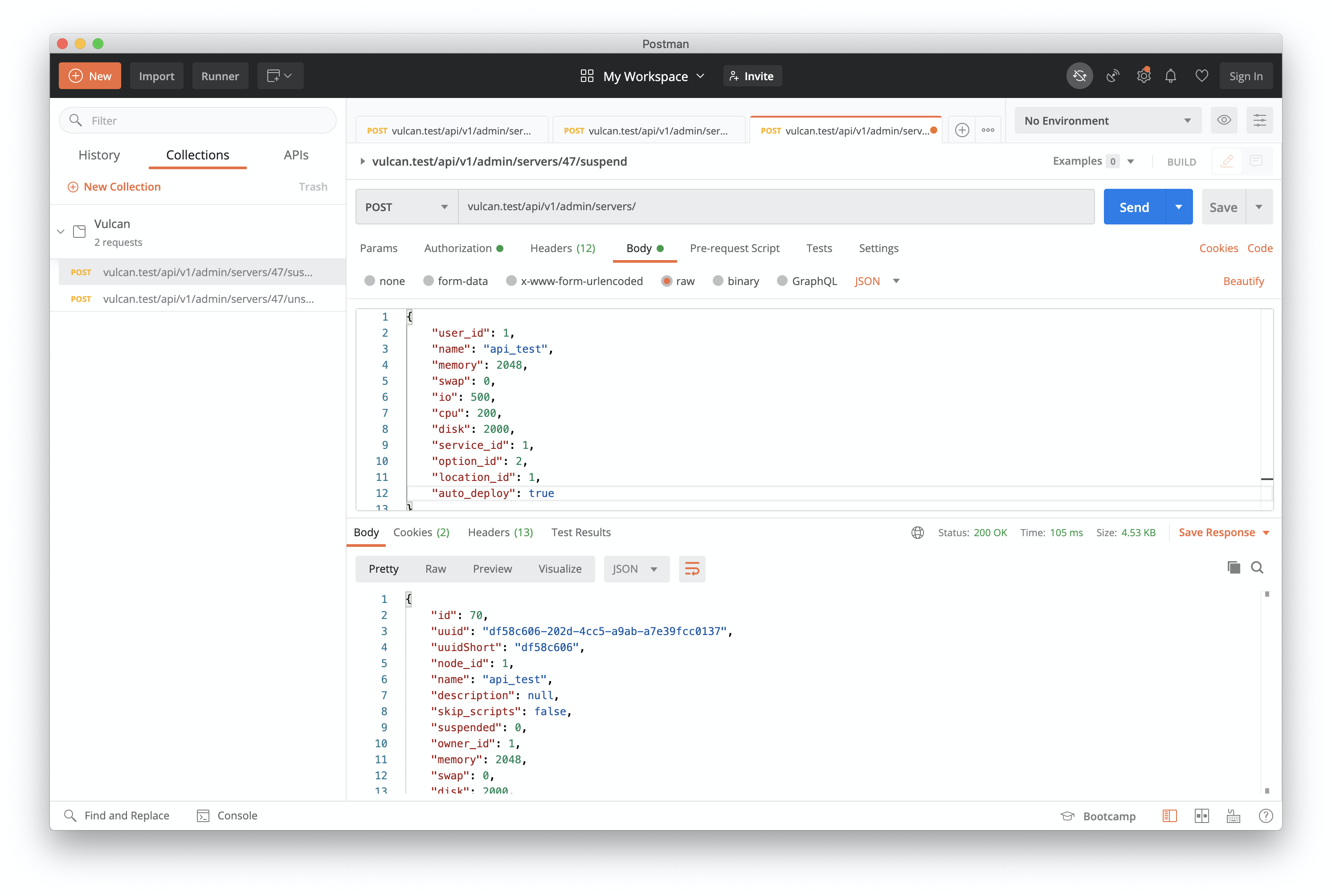Image resolution: width=1332 pixels, height=896 pixels.
Task: Collapse the Vulcan collection folder
Action: pos(61,232)
